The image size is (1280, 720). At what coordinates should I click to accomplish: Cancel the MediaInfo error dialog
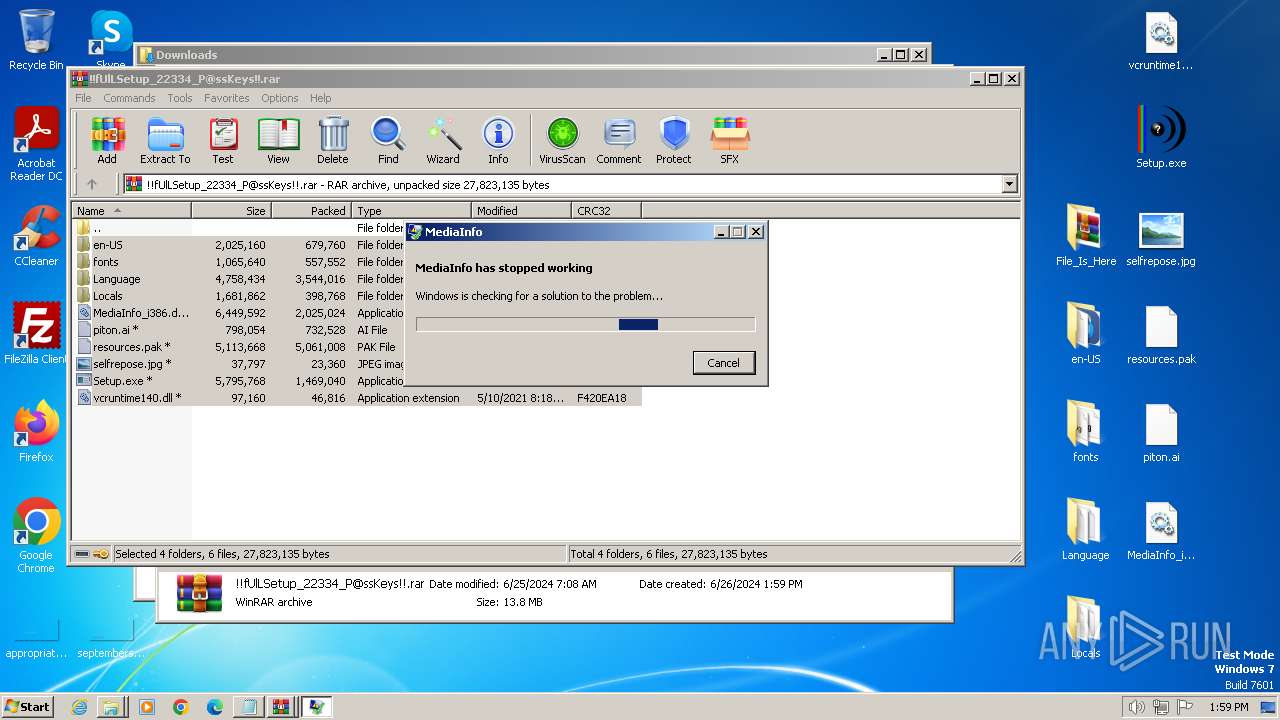tap(724, 363)
